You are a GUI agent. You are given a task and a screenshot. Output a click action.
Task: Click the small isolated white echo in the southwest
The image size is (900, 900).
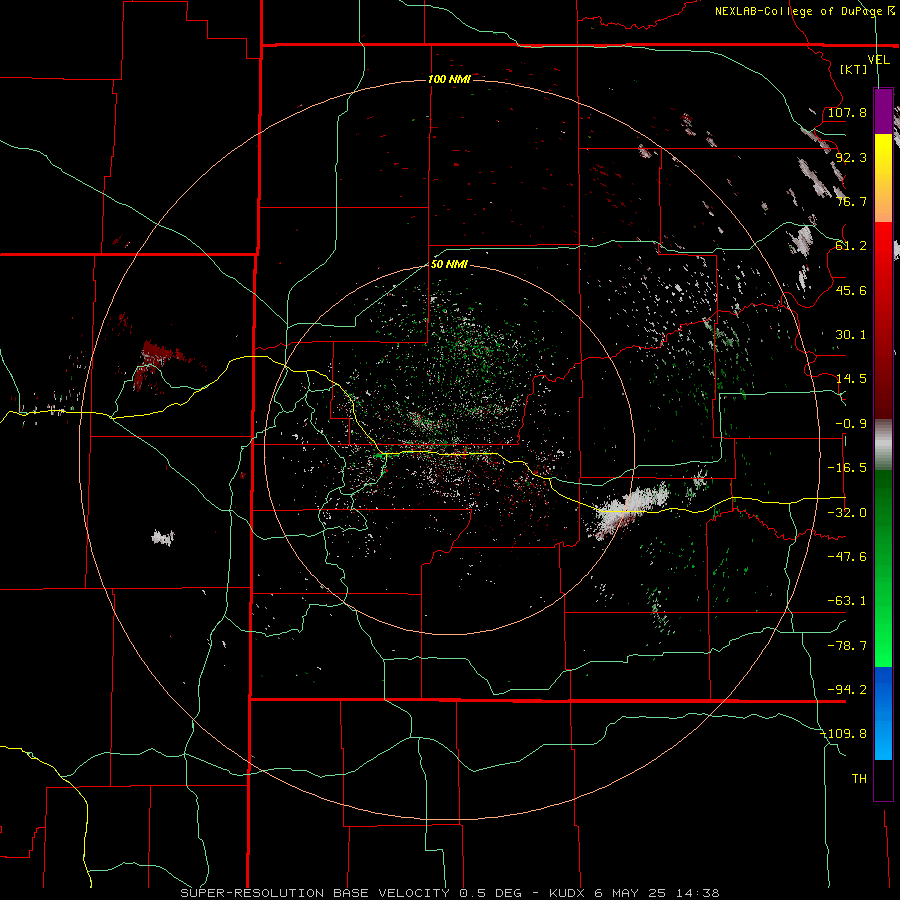163,538
